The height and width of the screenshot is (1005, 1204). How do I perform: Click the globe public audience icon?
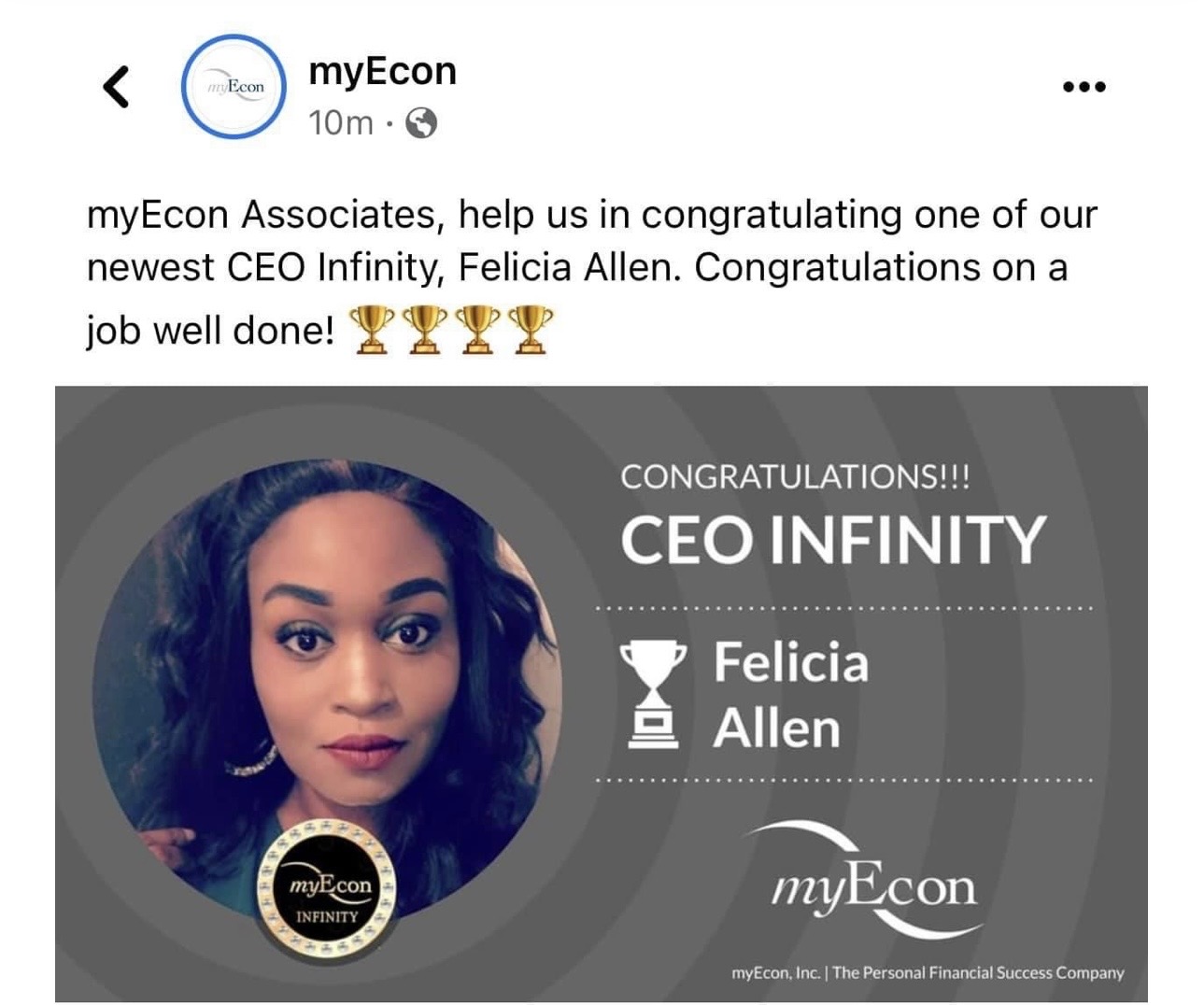421,122
